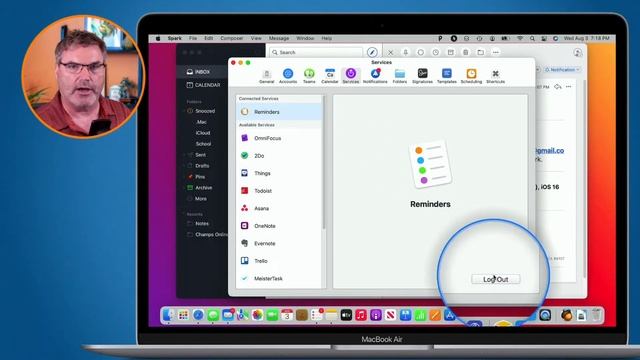Open the Teams preferences tab
This screenshot has height=360, width=640.
(x=309, y=76)
